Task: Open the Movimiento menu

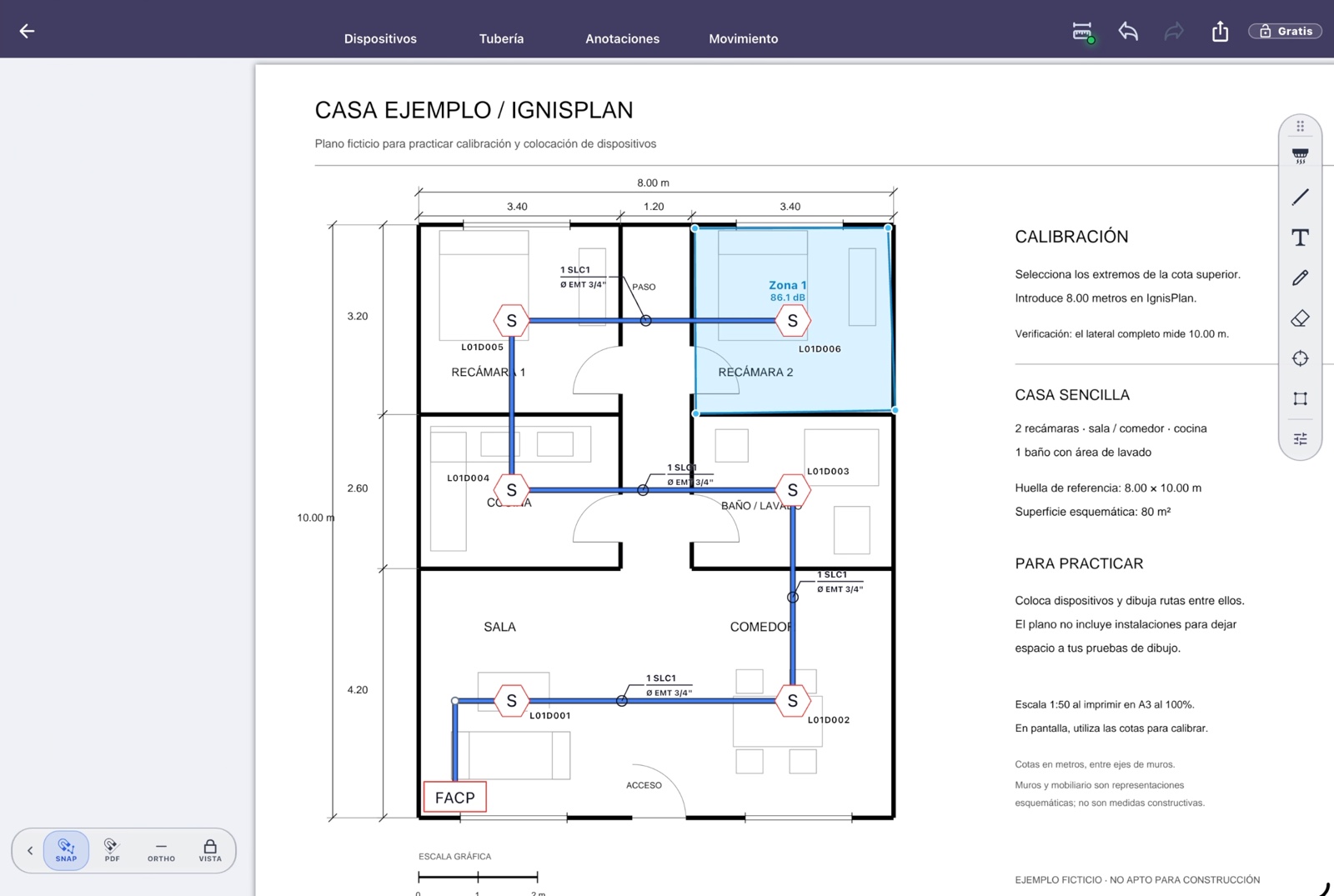Action: 743,38
